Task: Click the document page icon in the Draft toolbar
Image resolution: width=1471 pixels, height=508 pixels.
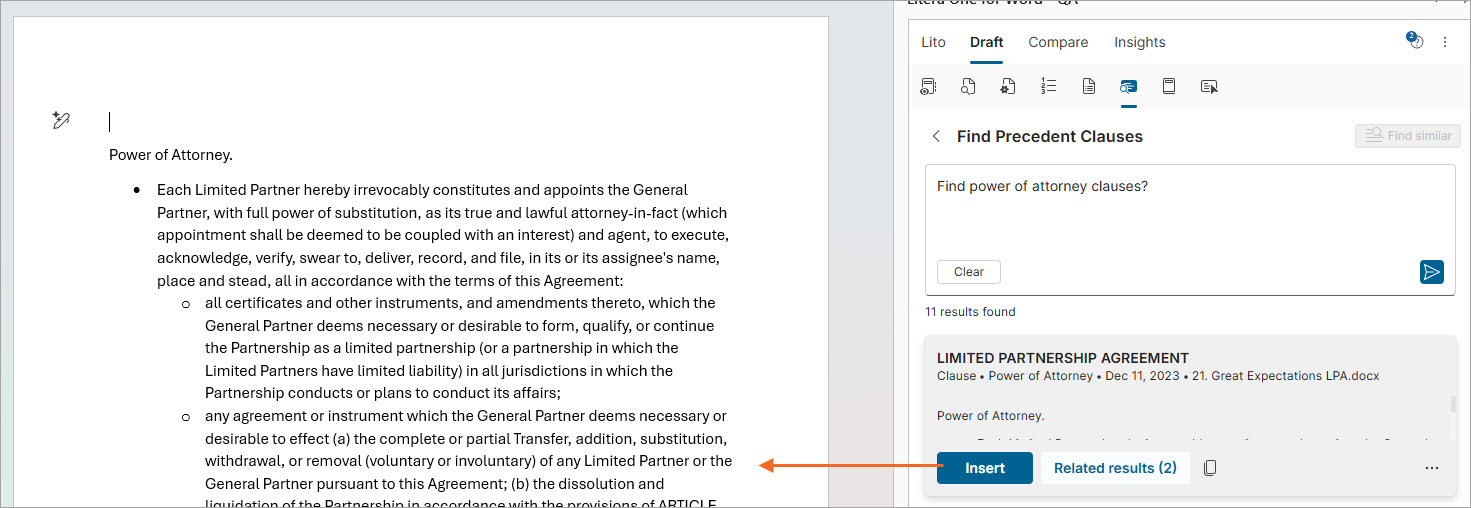Action: pos(1089,87)
